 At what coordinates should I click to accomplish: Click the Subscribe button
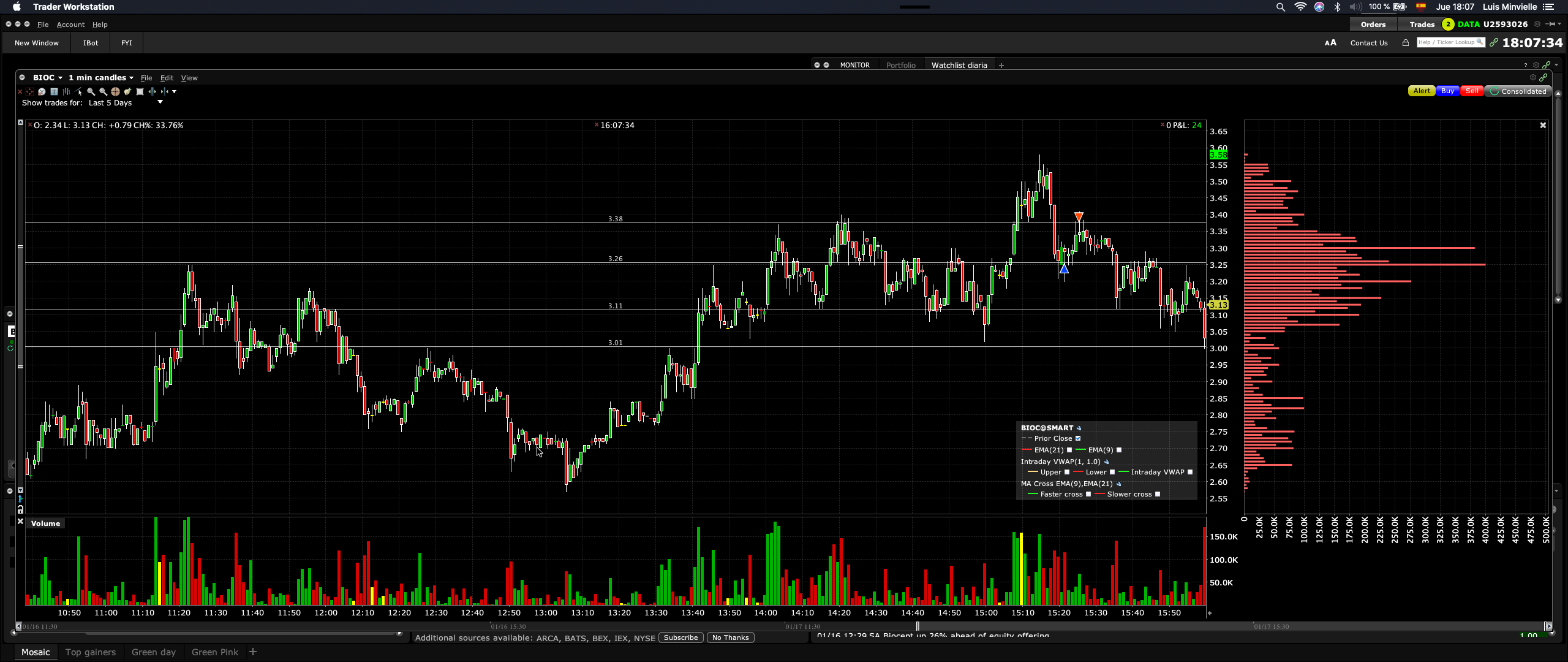point(680,637)
